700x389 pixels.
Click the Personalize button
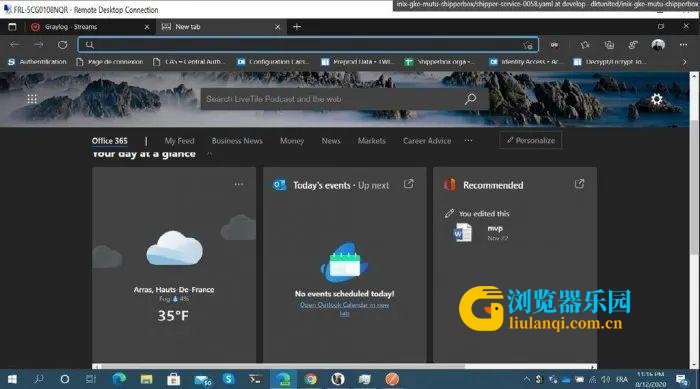pyautogui.click(x=530, y=140)
